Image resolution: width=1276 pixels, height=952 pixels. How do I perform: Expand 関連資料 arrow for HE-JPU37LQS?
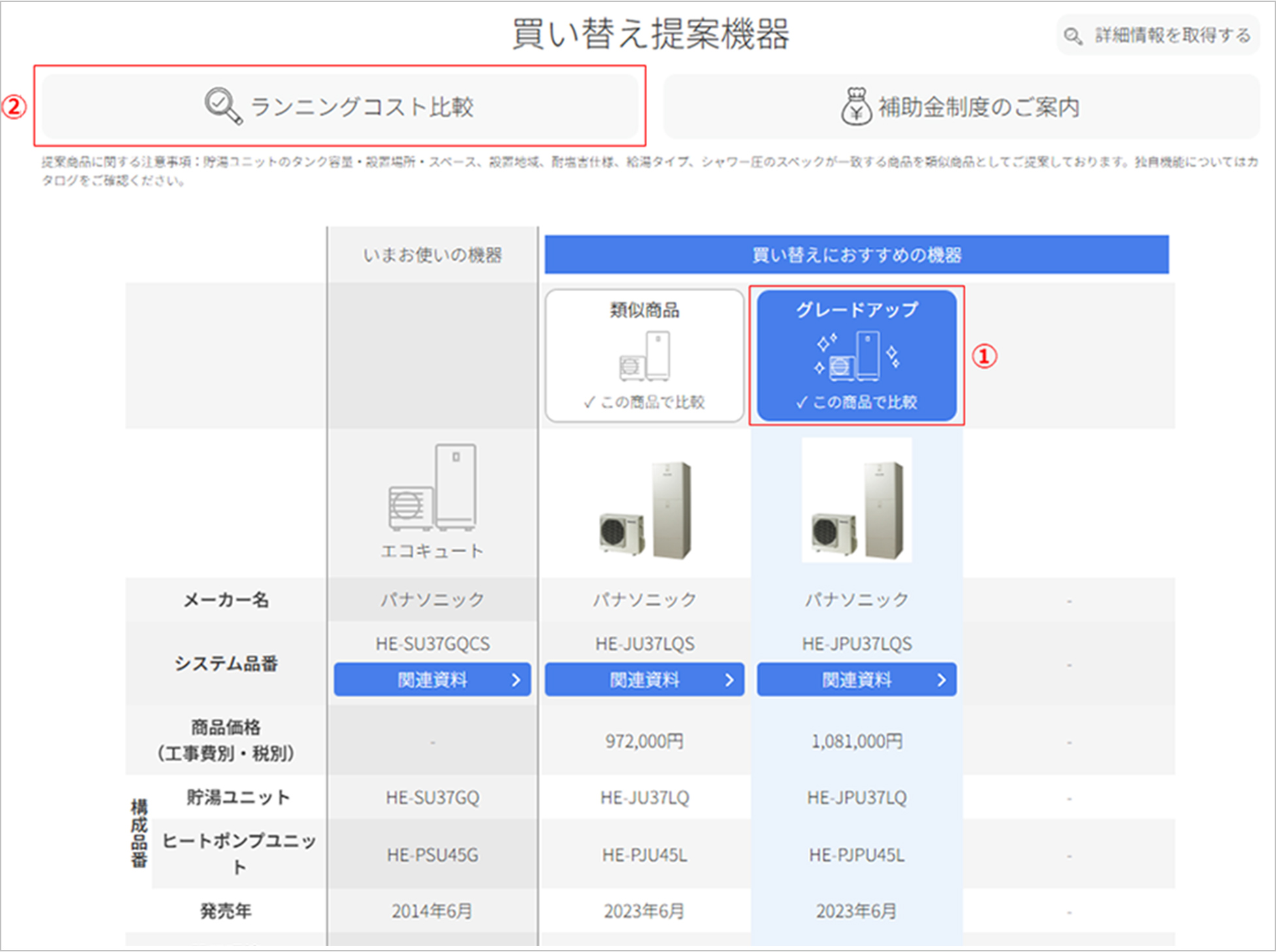click(941, 680)
